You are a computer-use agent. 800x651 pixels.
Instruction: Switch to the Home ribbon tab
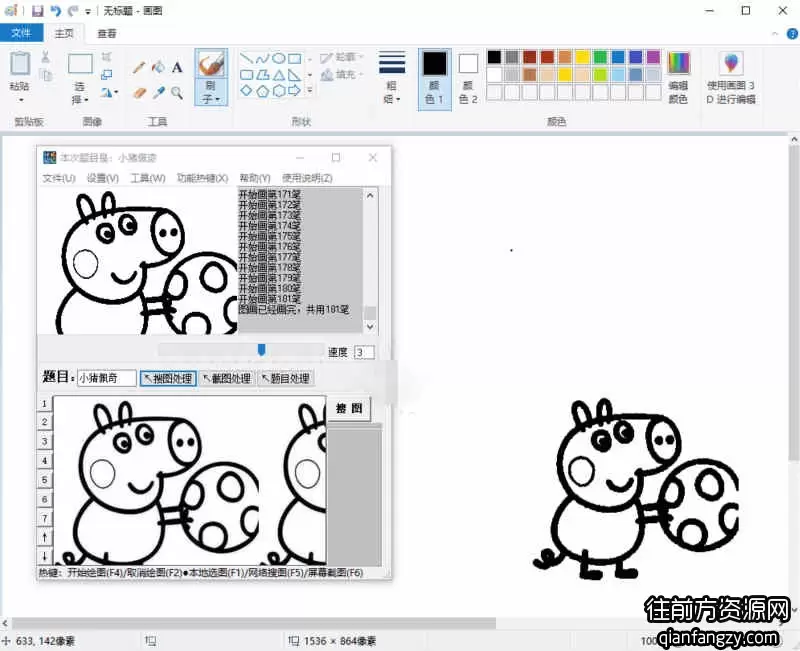click(x=64, y=34)
